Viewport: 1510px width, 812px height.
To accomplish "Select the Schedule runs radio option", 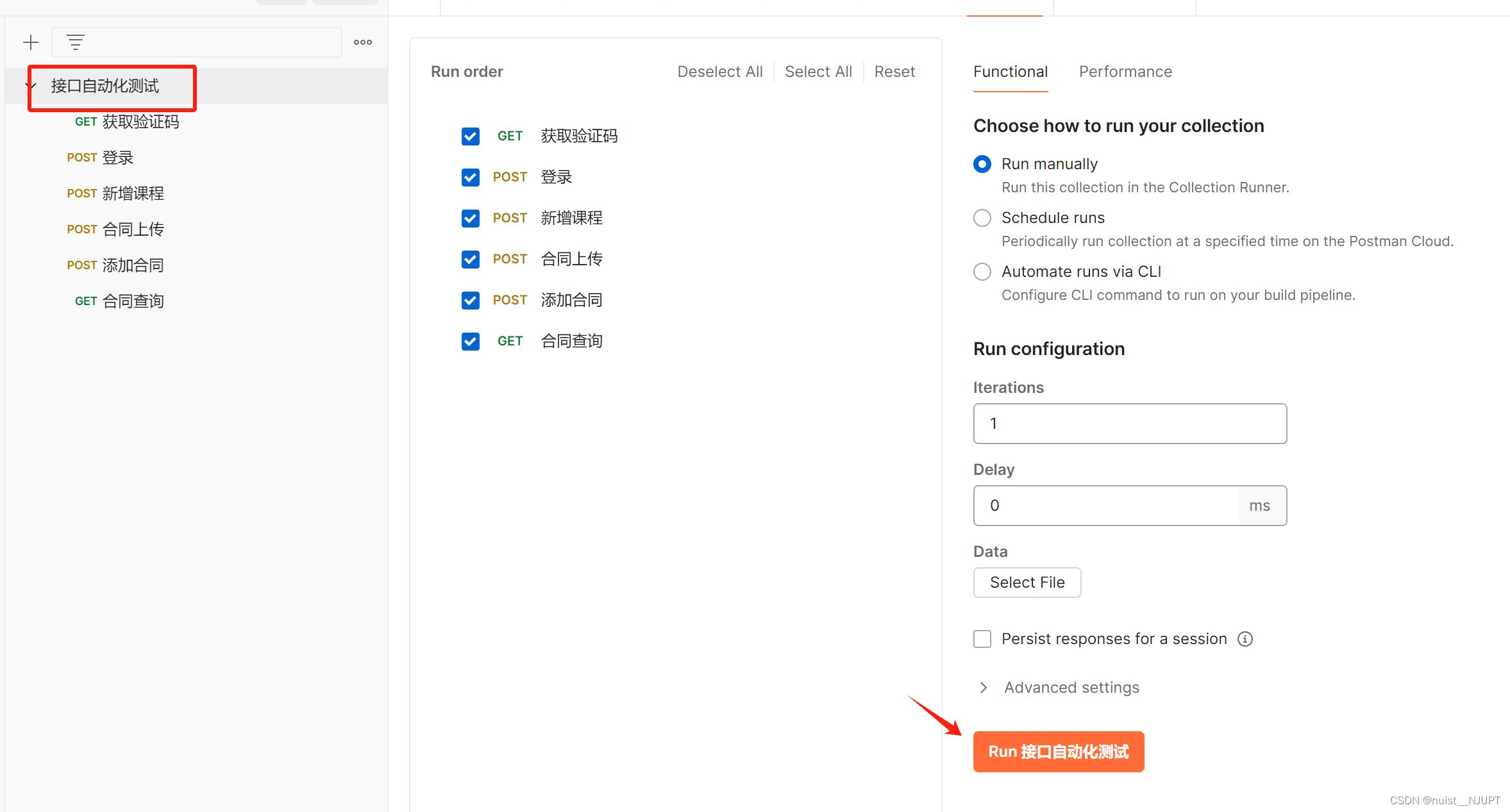I will (x=982, y=218).
